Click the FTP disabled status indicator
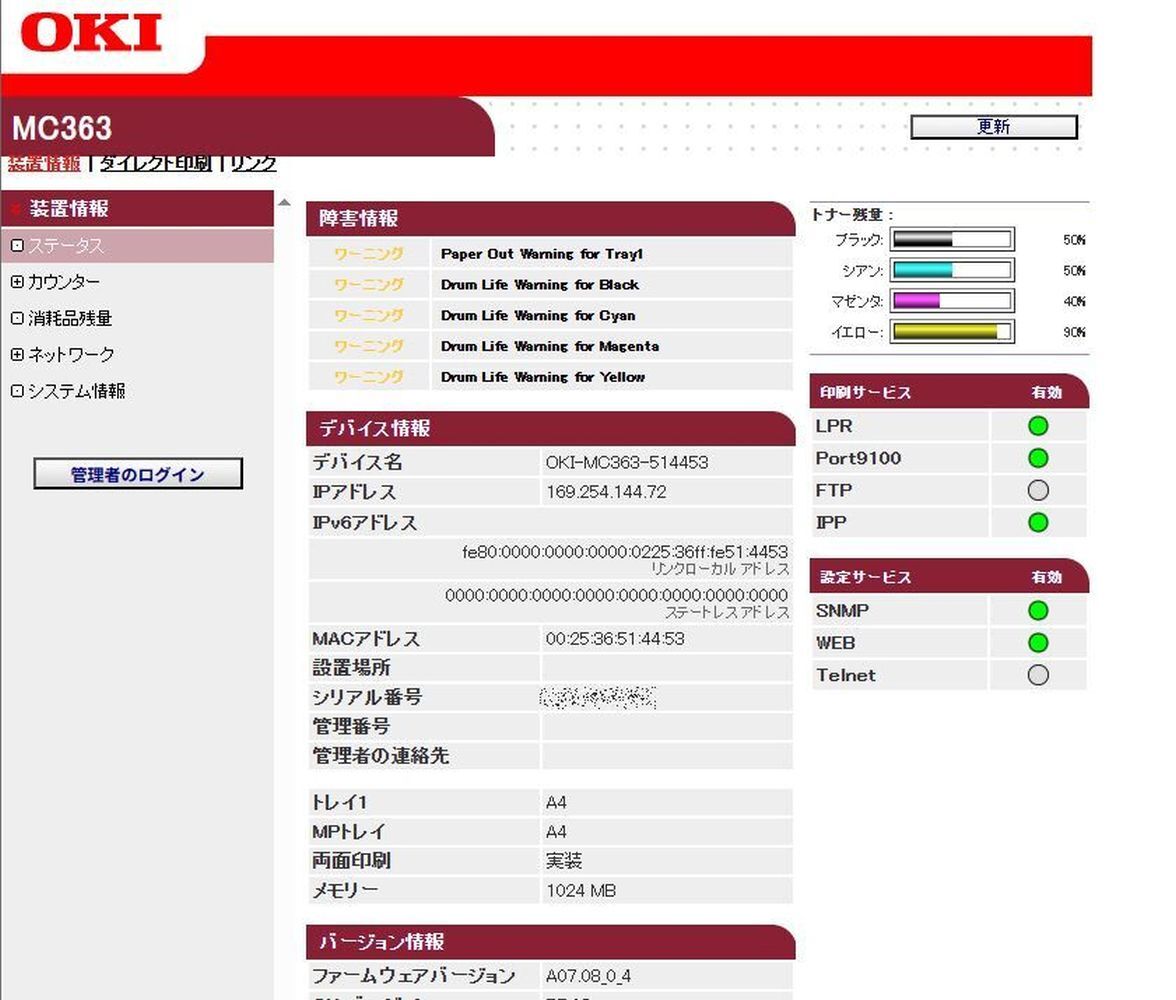 1037,490
